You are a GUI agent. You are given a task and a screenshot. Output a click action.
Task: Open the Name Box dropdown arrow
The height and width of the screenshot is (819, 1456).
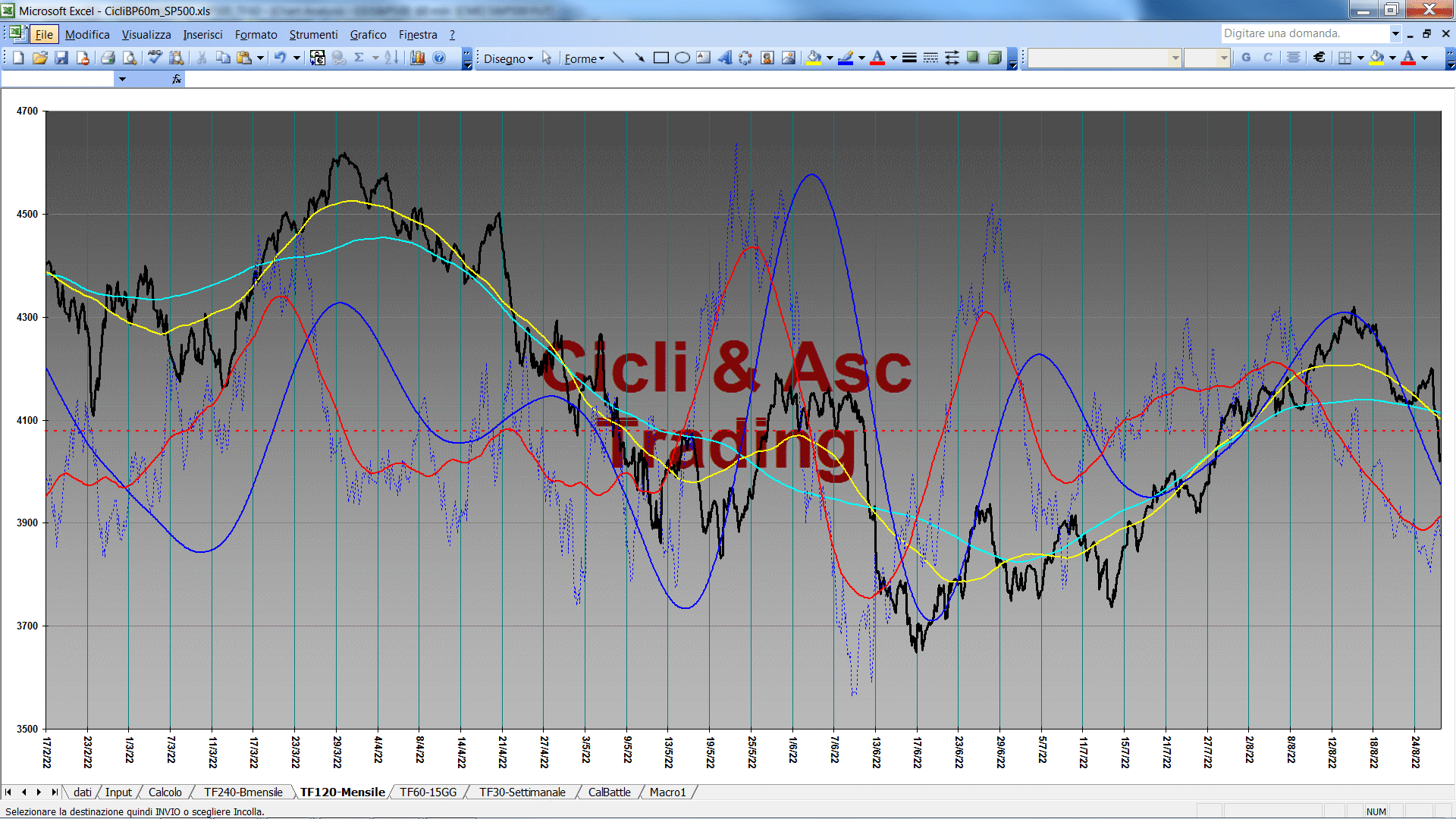122,79
